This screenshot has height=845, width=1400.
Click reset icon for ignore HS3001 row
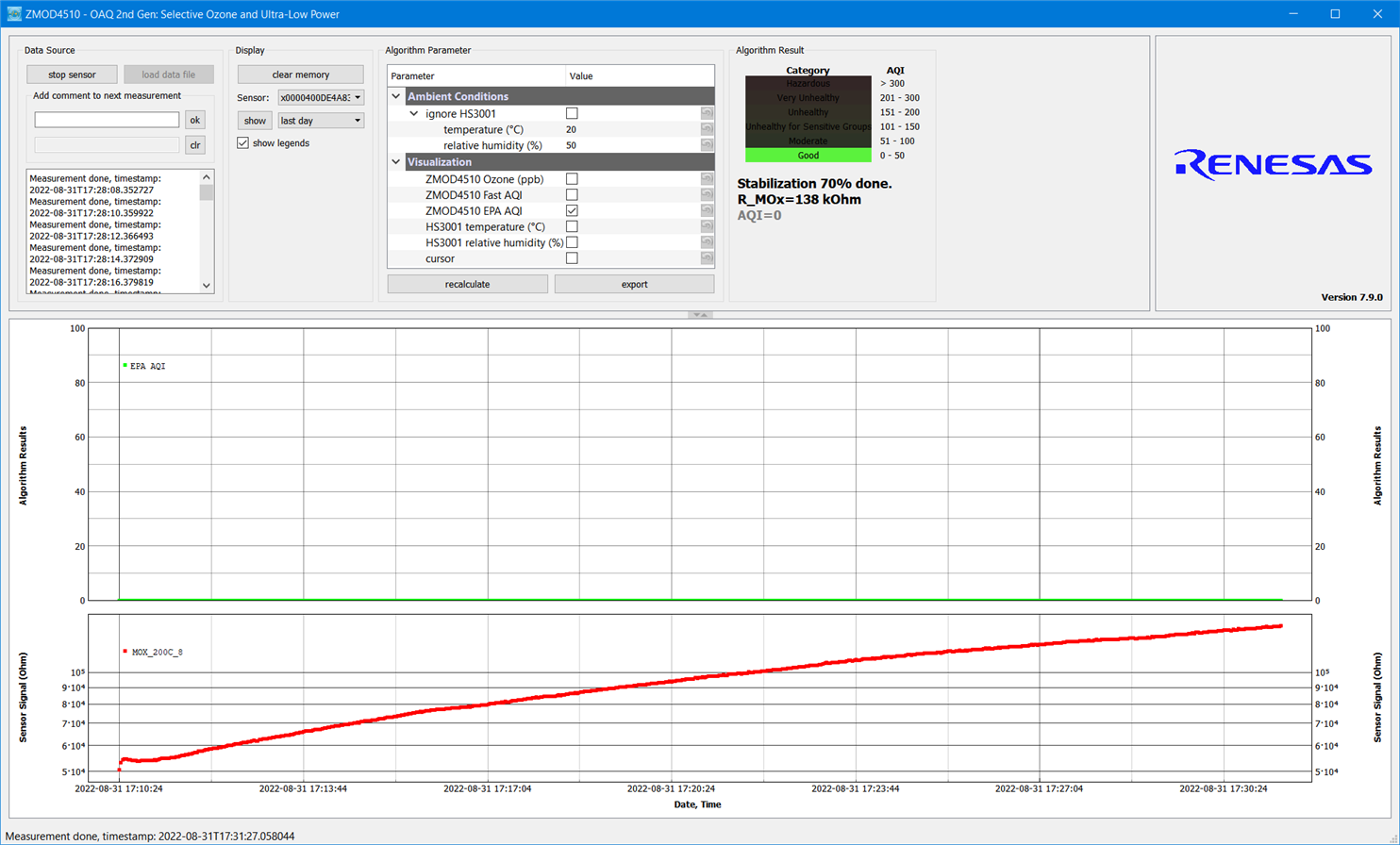coord(707,113)
